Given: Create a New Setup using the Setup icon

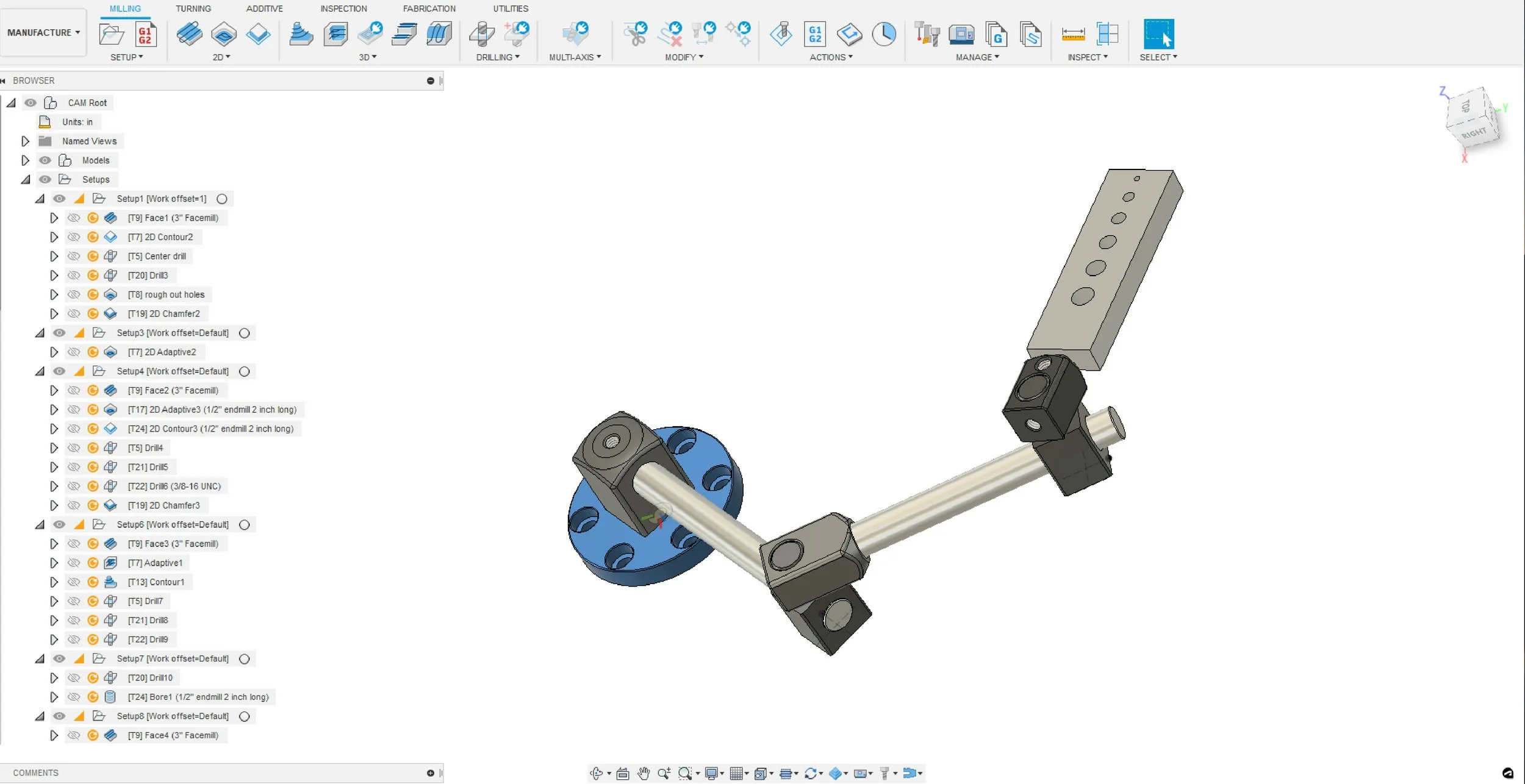Looking at the screenshot, I should pos(111,35).
